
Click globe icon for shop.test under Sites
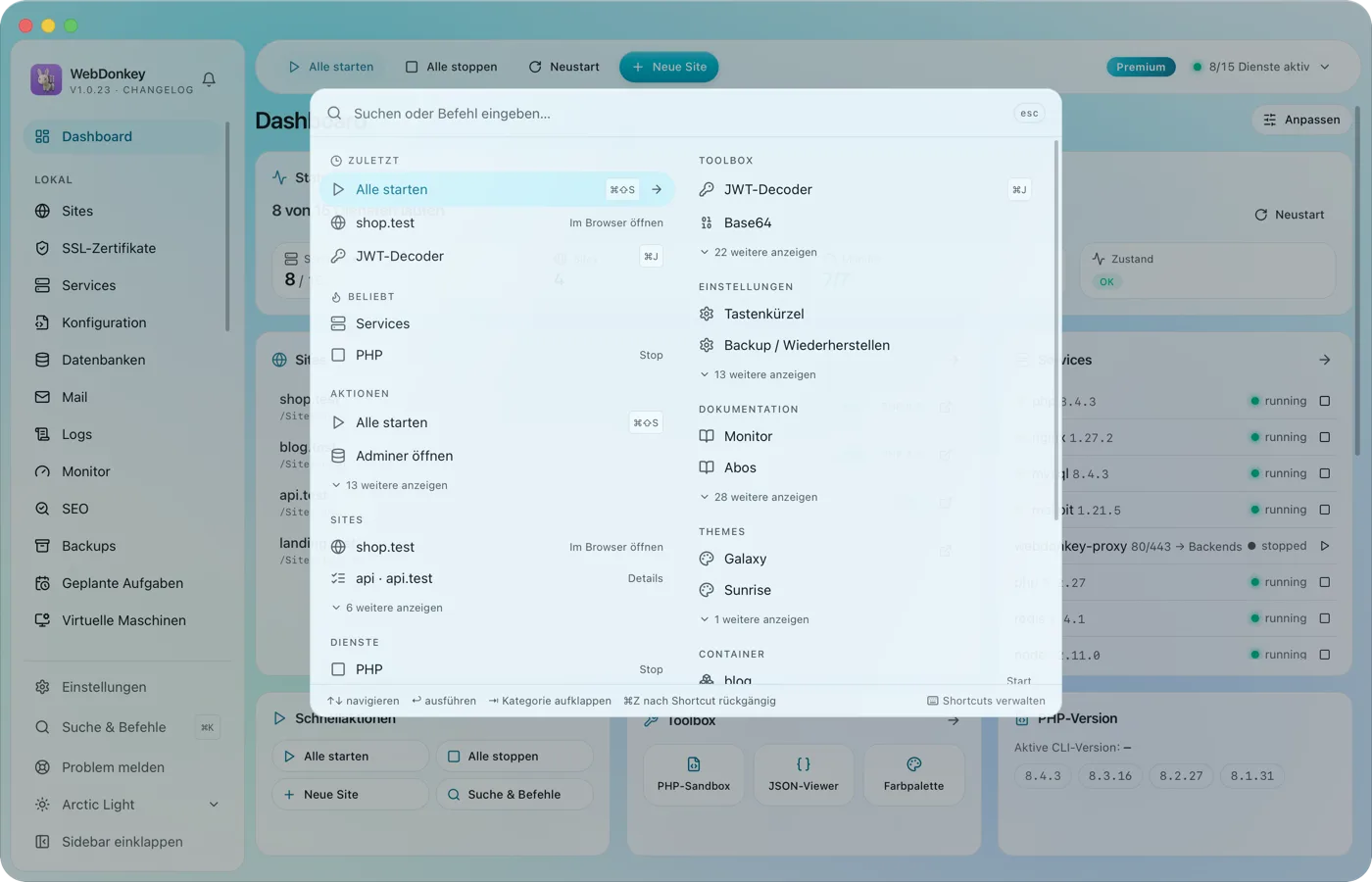pos(338,547)
